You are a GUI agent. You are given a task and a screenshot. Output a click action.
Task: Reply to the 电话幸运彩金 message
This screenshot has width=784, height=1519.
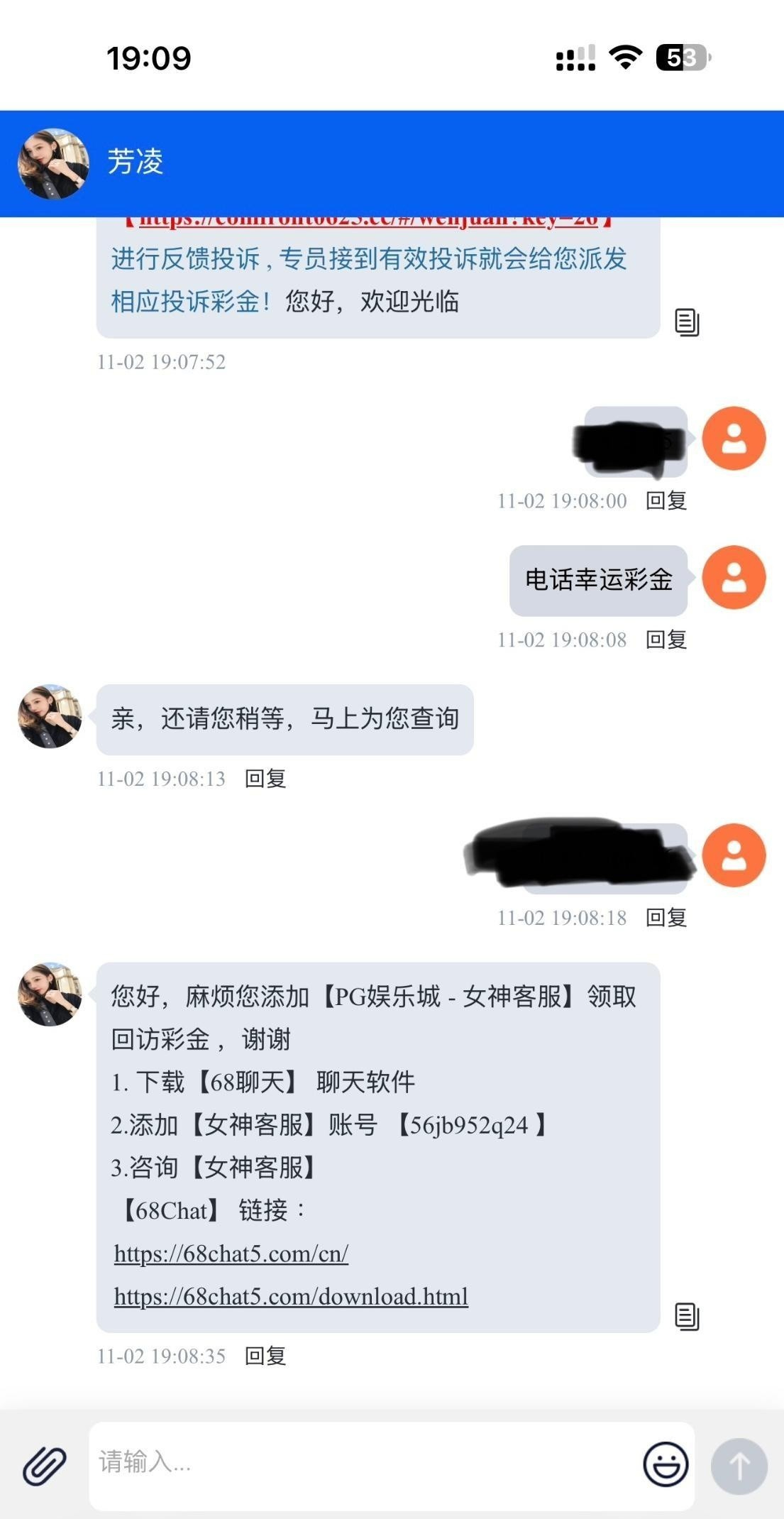tap(666, 640)
